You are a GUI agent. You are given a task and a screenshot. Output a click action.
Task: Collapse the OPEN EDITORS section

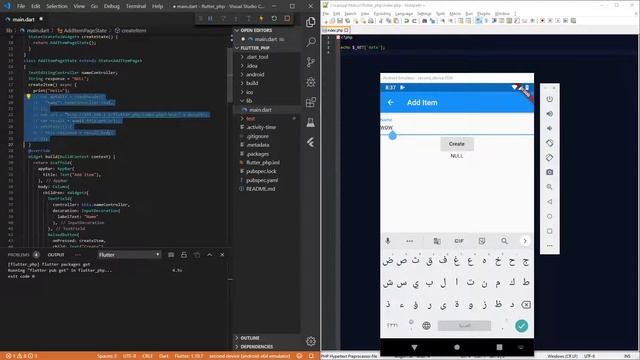[x=256, y=30]
